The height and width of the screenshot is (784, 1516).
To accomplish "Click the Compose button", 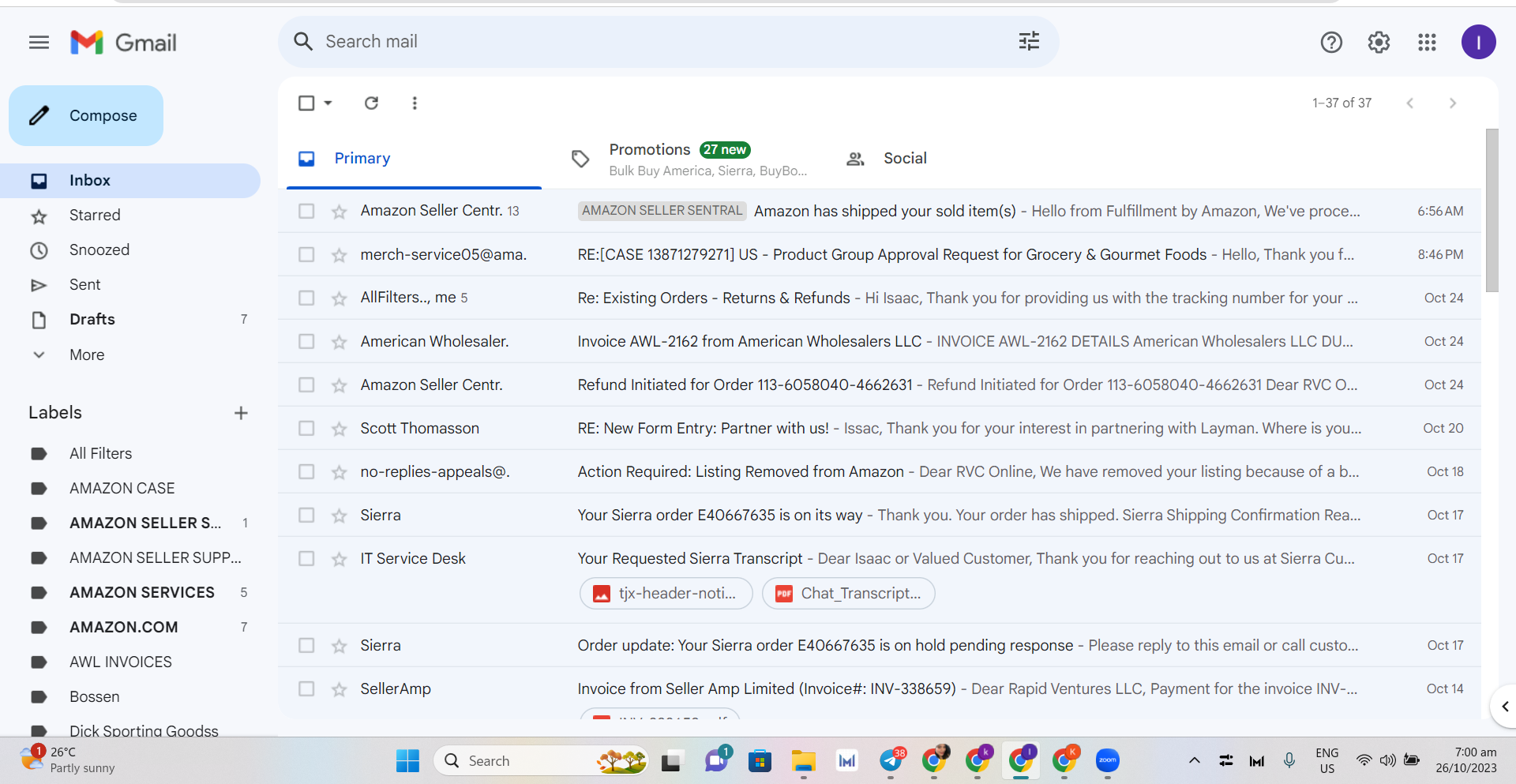I will coord(86,115).
